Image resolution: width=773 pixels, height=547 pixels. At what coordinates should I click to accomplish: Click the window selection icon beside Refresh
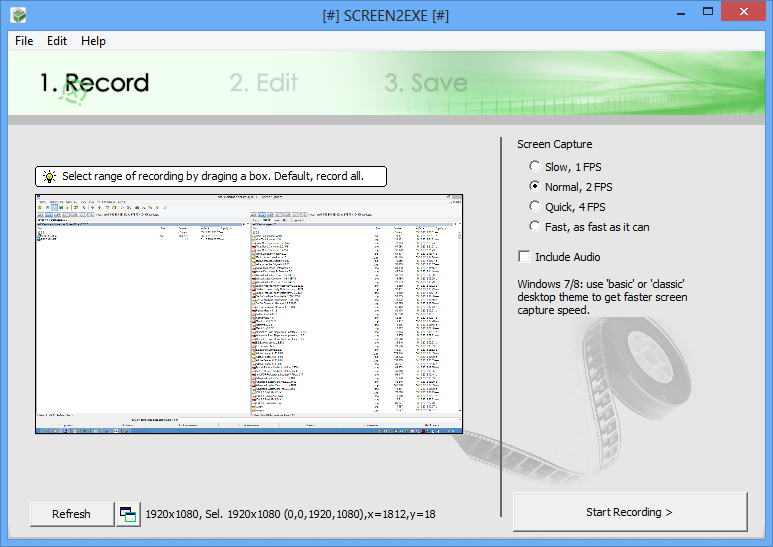coord(128,514)
